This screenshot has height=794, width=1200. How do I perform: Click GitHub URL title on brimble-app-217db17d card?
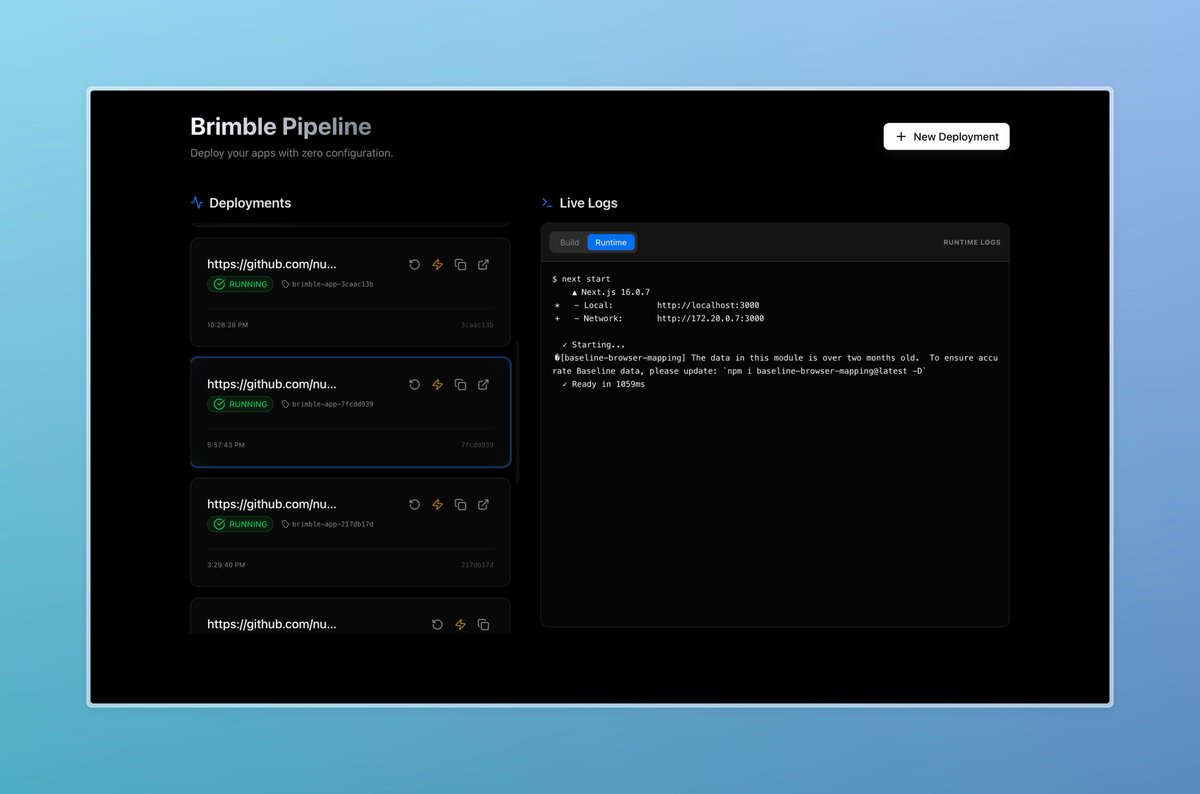[272, 504]
